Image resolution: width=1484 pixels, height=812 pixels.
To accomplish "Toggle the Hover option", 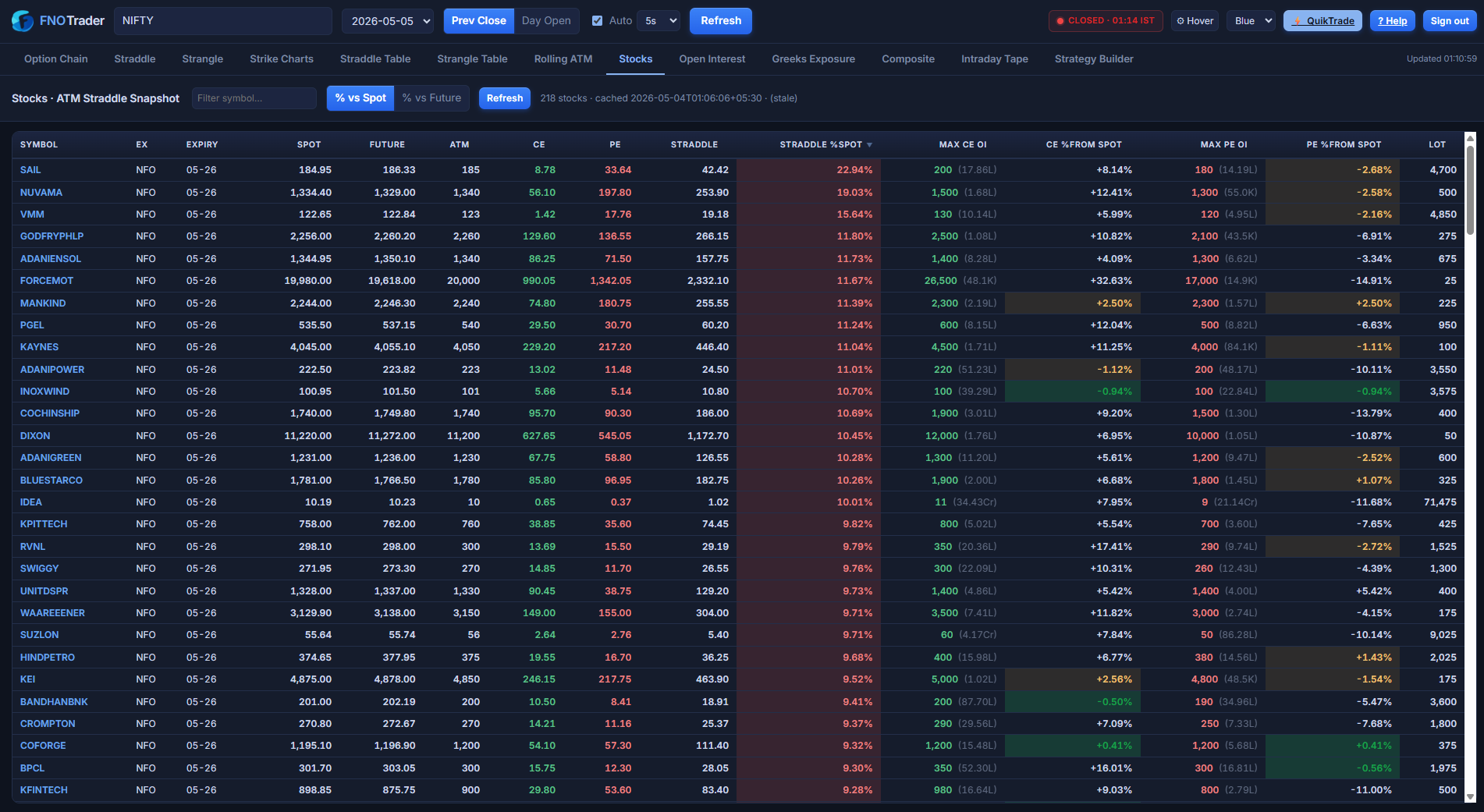I will 1195,21.
